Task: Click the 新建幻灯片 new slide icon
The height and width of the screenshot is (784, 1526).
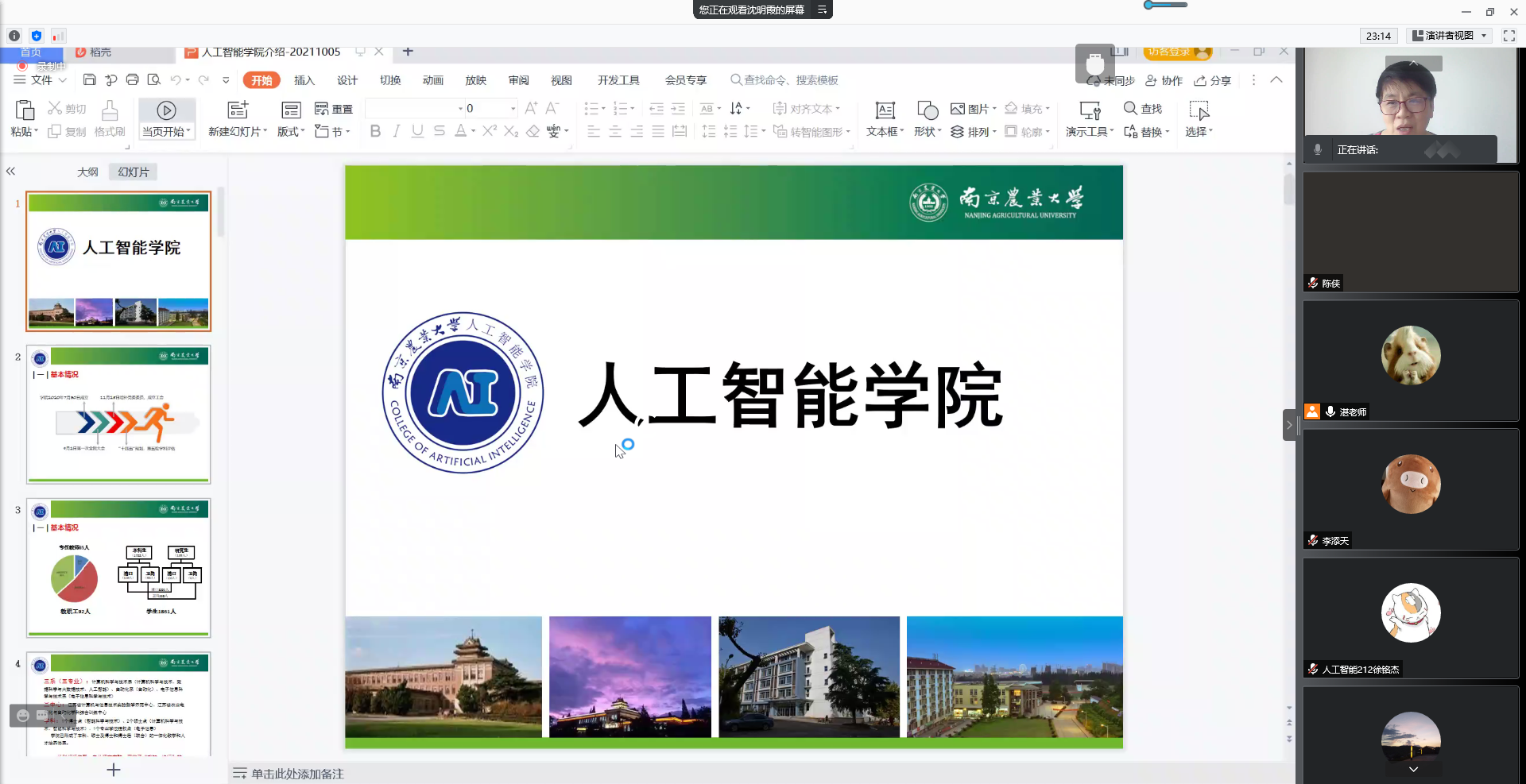Action: pos(237,110)
